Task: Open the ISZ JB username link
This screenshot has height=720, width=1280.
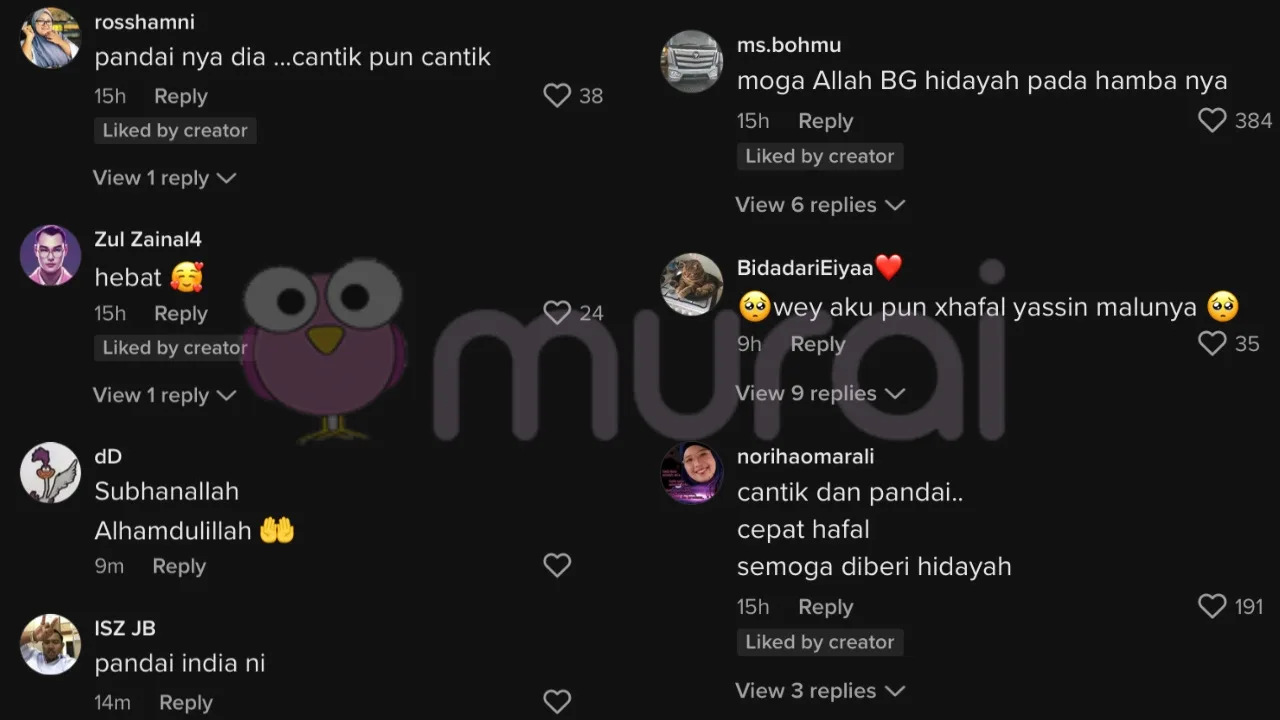Action: pyautogui.click(x=125, y=628)
